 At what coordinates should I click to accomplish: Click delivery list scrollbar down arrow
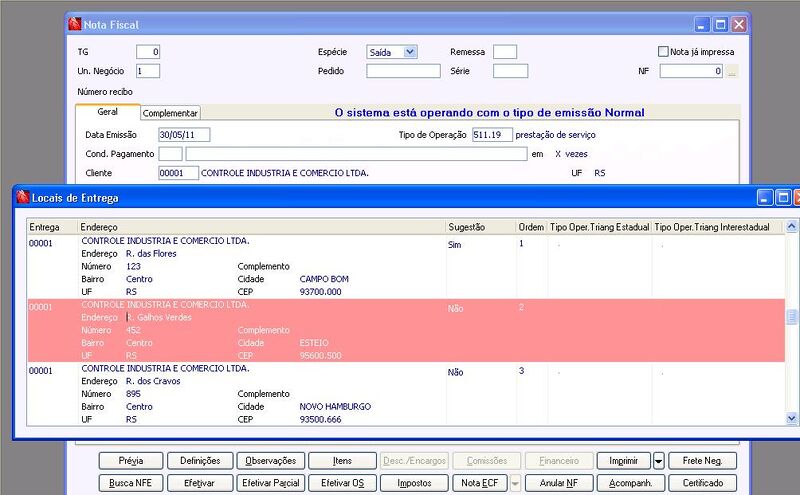pos(791,418)
